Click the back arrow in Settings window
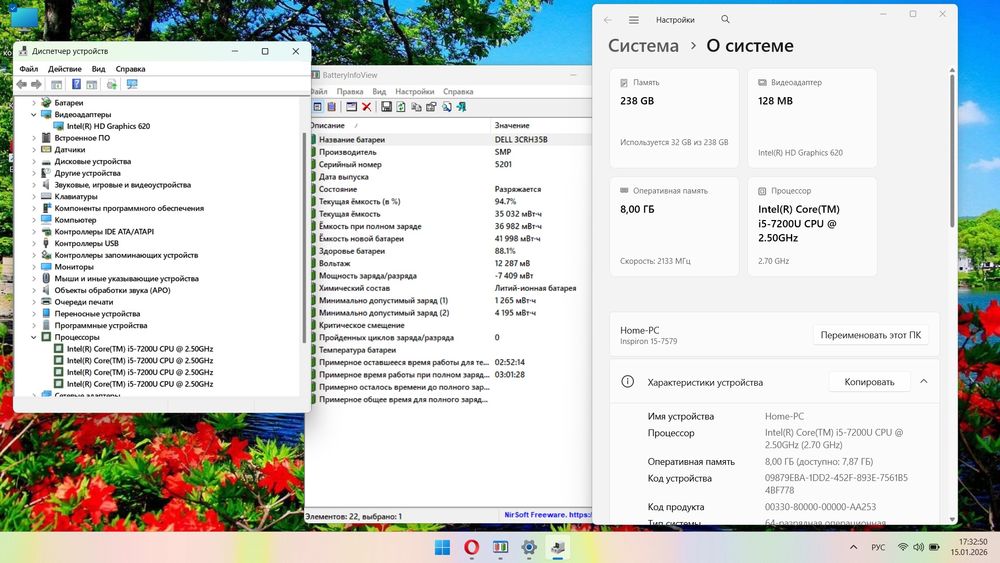 pos(608,20)
